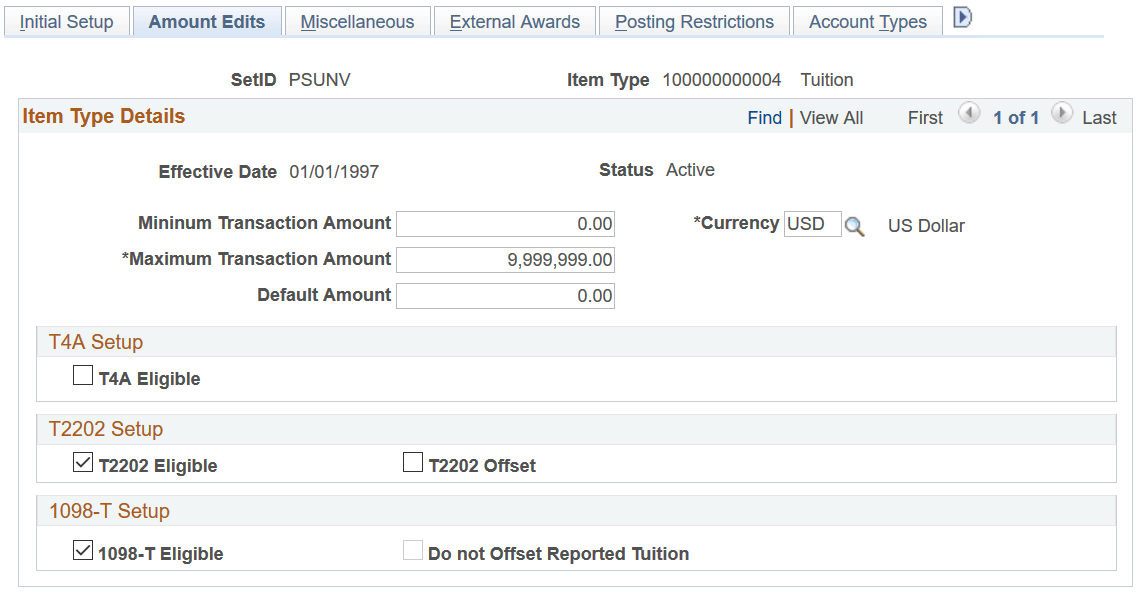This screenshot has height=592, width=1138.
Task: Click the View All link
Action: pyautogui.click(x=831, y=118)
